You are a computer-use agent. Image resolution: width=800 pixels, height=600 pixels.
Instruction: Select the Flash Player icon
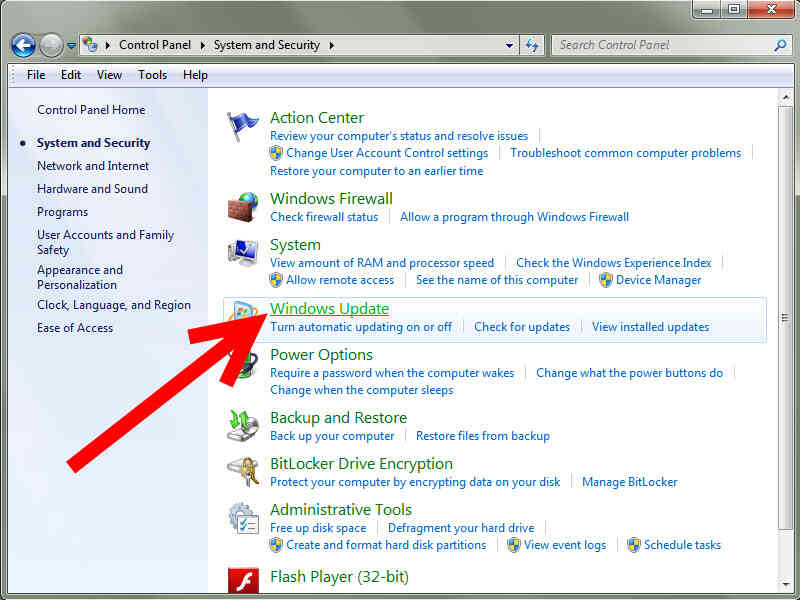pyautogui.click(x=243, y=580)
